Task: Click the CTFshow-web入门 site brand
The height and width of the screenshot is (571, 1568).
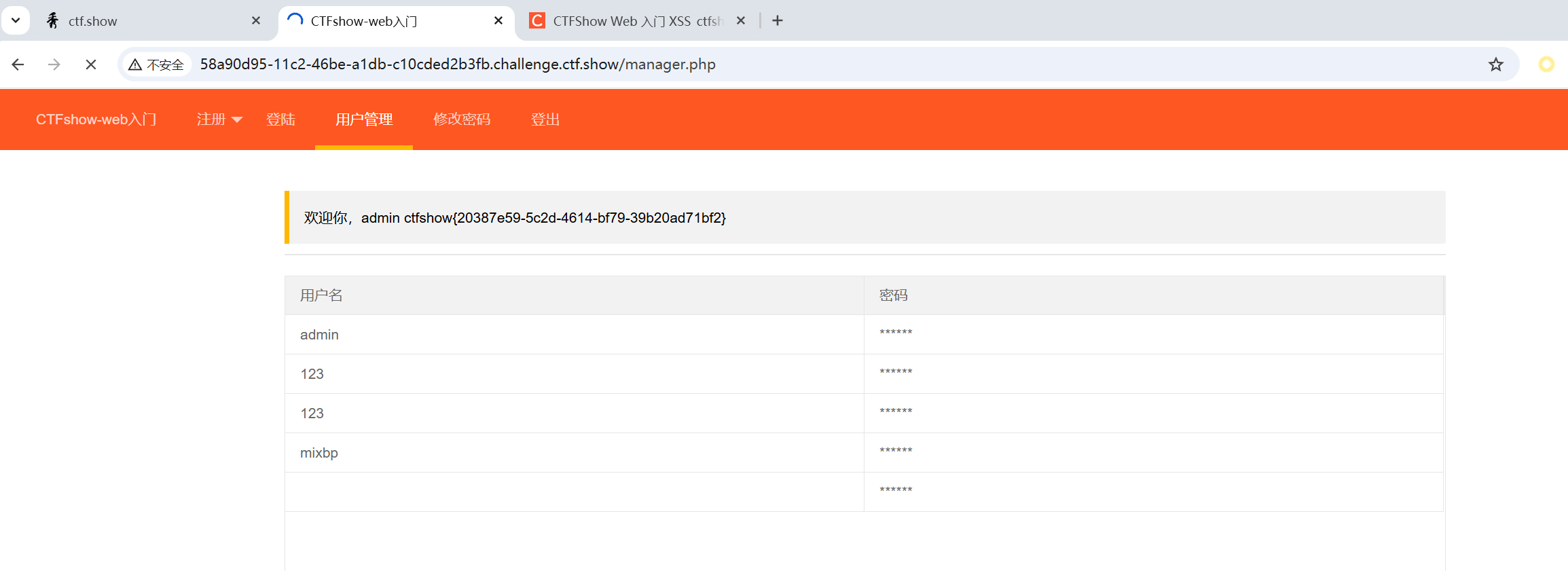Action: click(x=96, y=119)
